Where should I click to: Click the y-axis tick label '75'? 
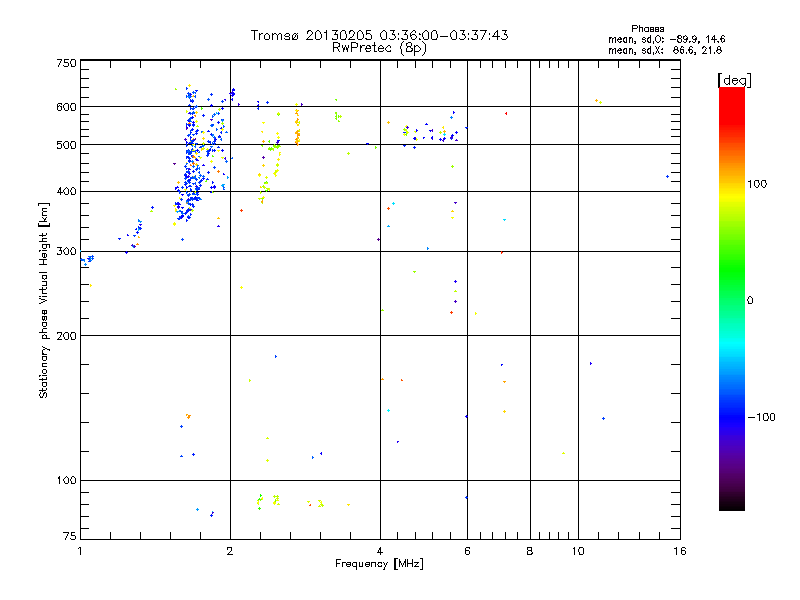(70, 536)
